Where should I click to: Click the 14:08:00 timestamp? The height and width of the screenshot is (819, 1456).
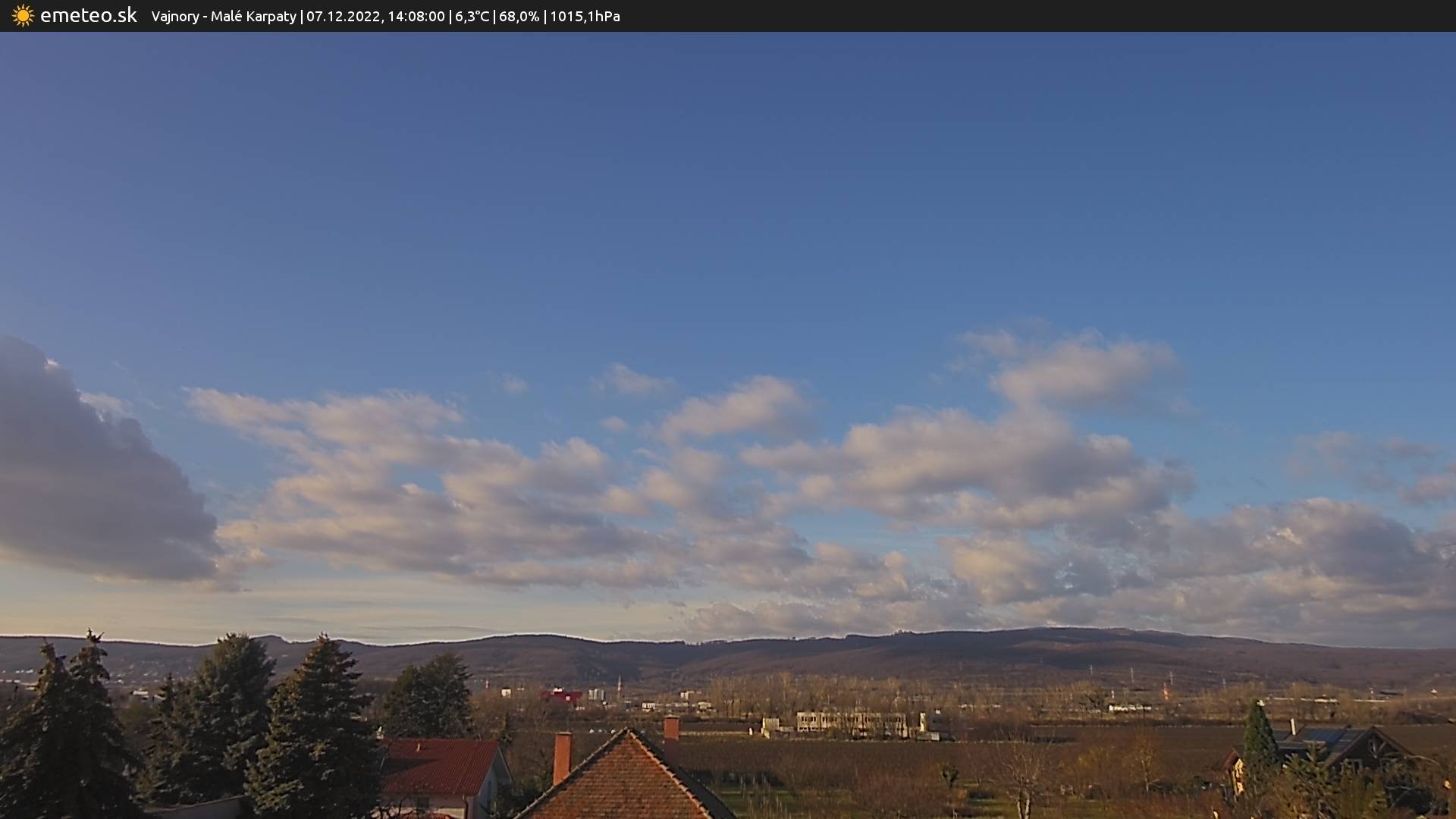(416, 17)
